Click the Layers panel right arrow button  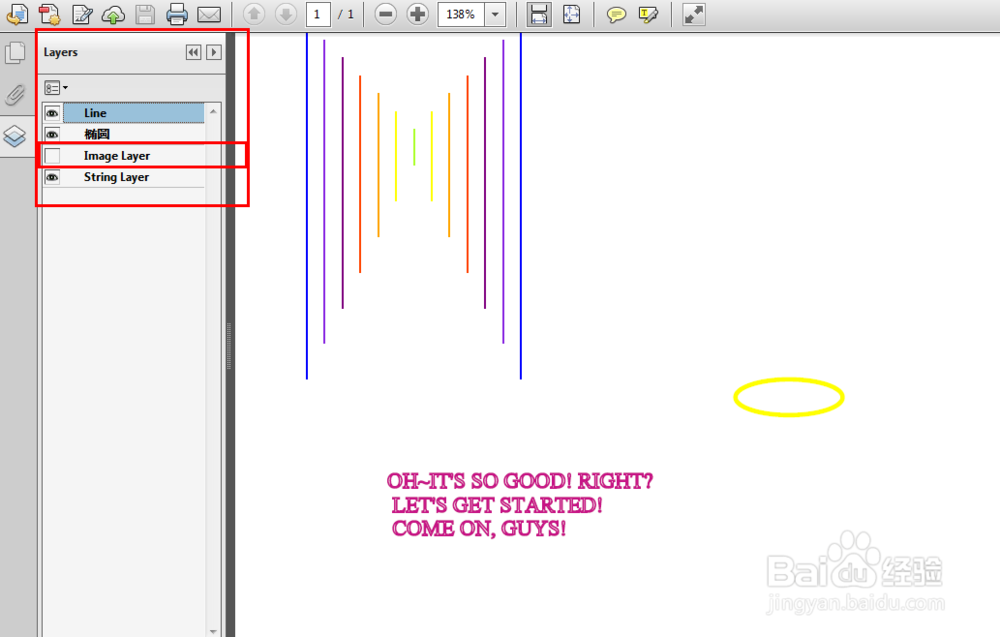tap(214, 52)
